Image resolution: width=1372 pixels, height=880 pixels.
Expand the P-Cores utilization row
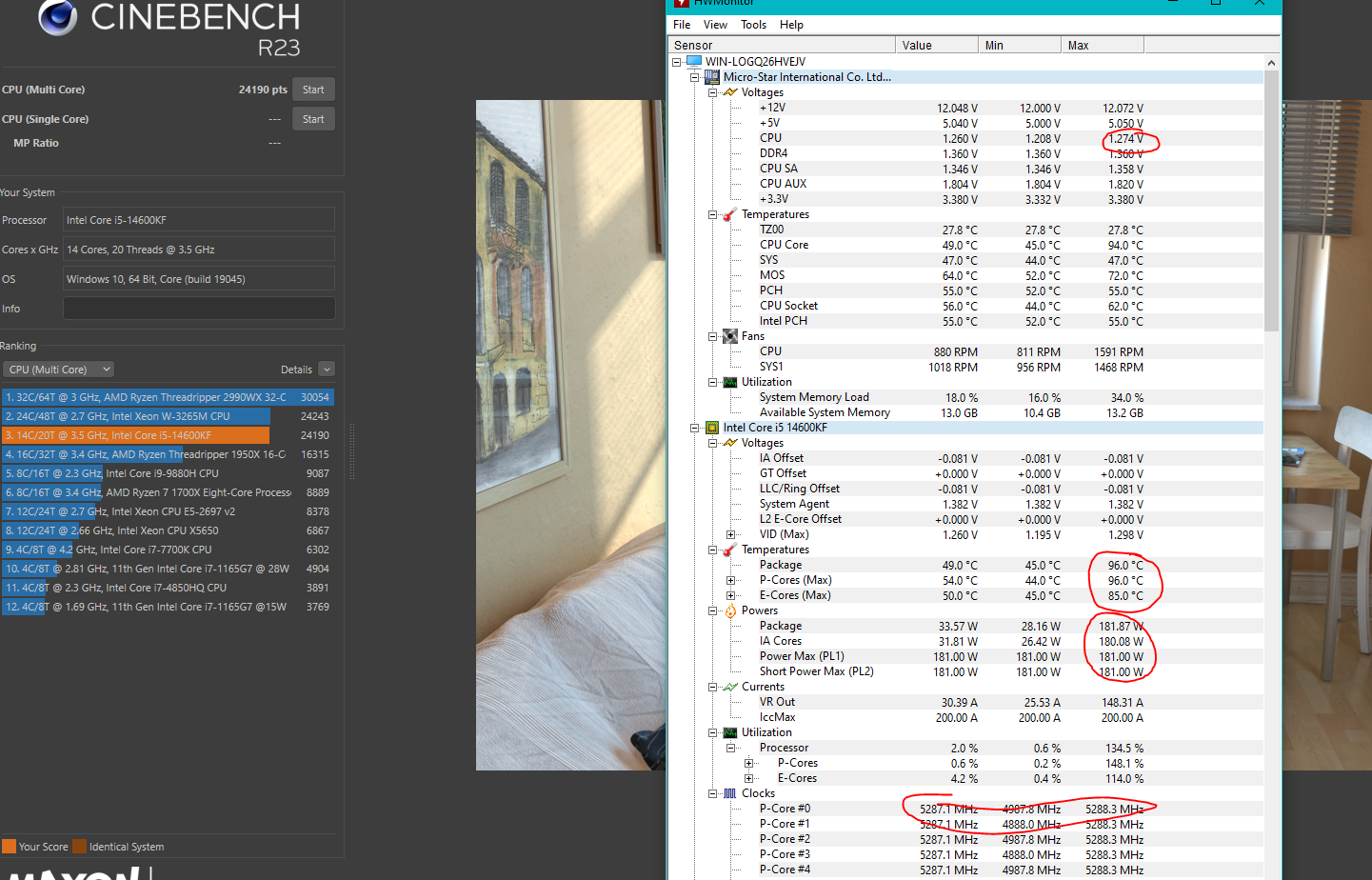(749, 763)
